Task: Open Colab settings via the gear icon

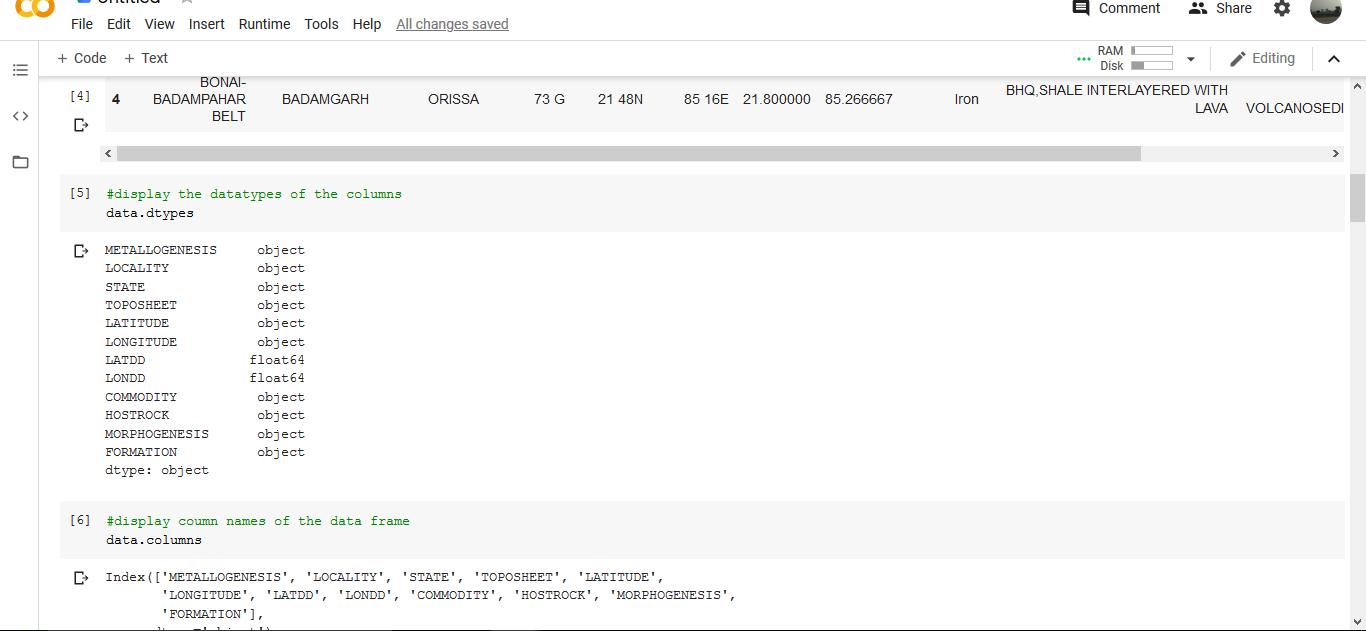Action: 1281,9
